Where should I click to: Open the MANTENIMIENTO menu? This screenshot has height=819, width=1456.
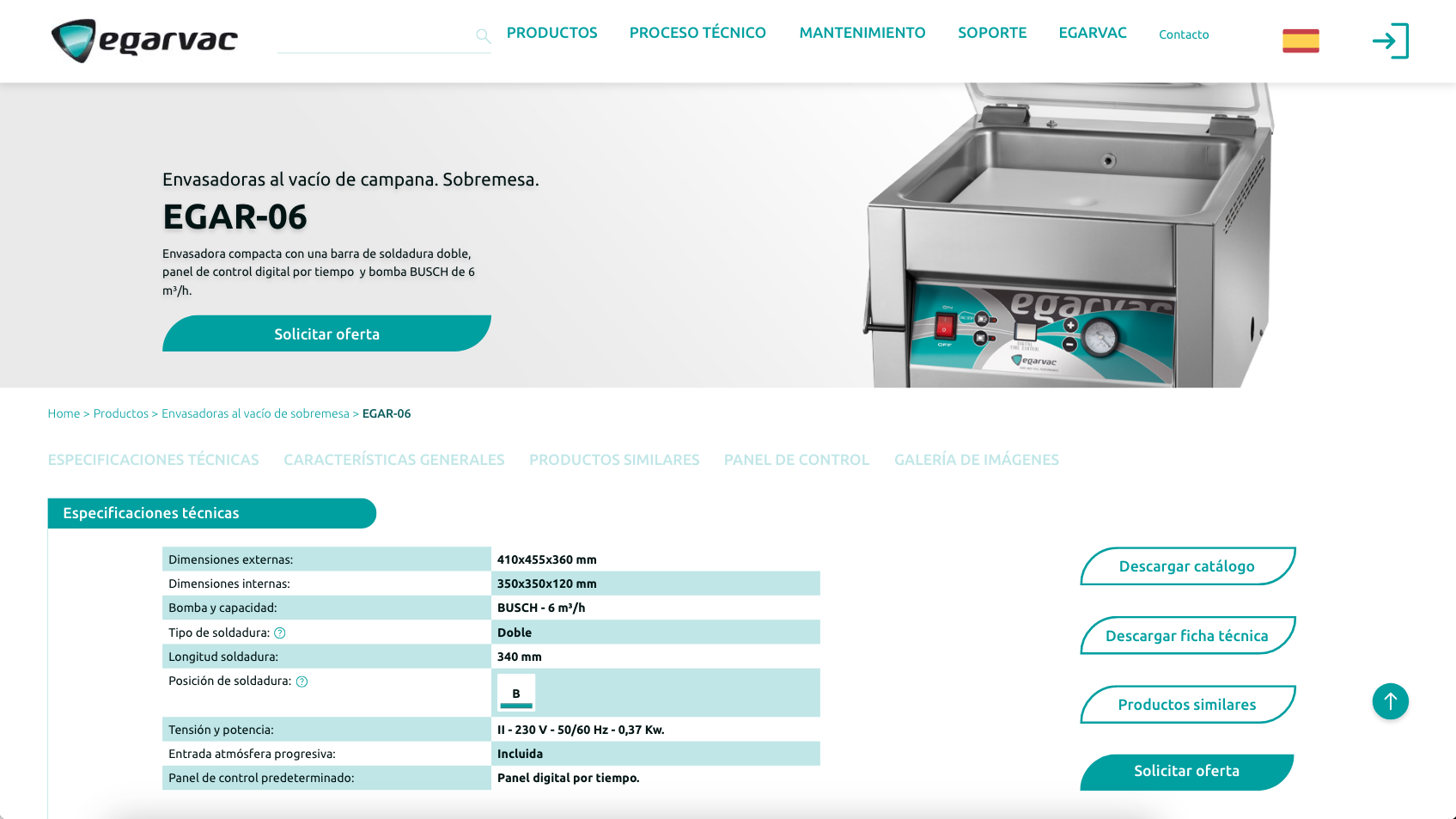[862, 33]
